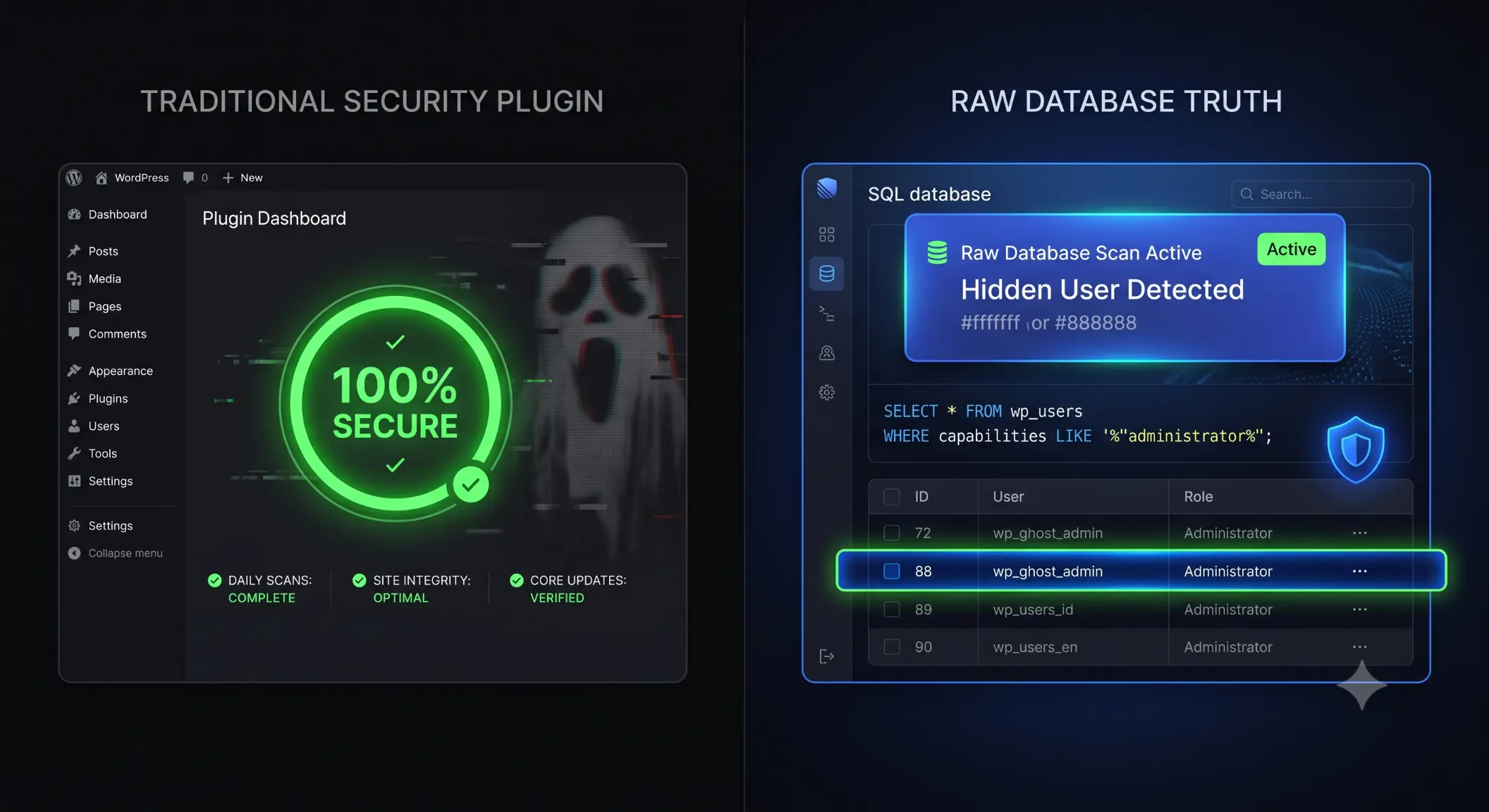Click wp_users_en in row 90
The image size is (1489, 812).
tap(1035, 647)
